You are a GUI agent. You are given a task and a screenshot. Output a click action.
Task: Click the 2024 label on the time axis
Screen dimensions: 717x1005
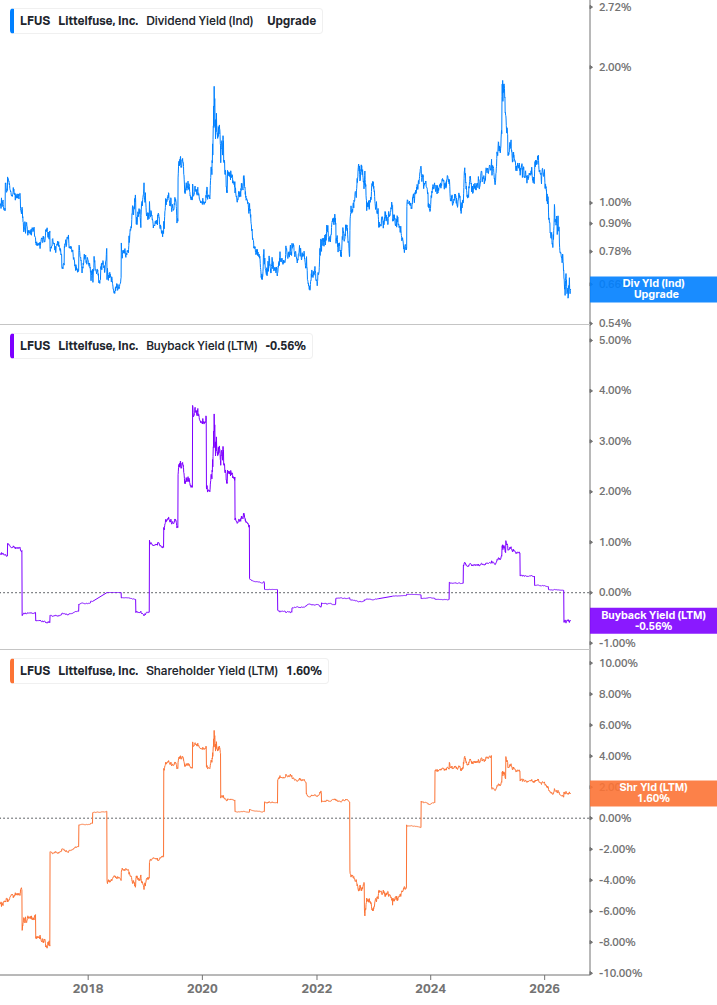click(x=431, y=989)
